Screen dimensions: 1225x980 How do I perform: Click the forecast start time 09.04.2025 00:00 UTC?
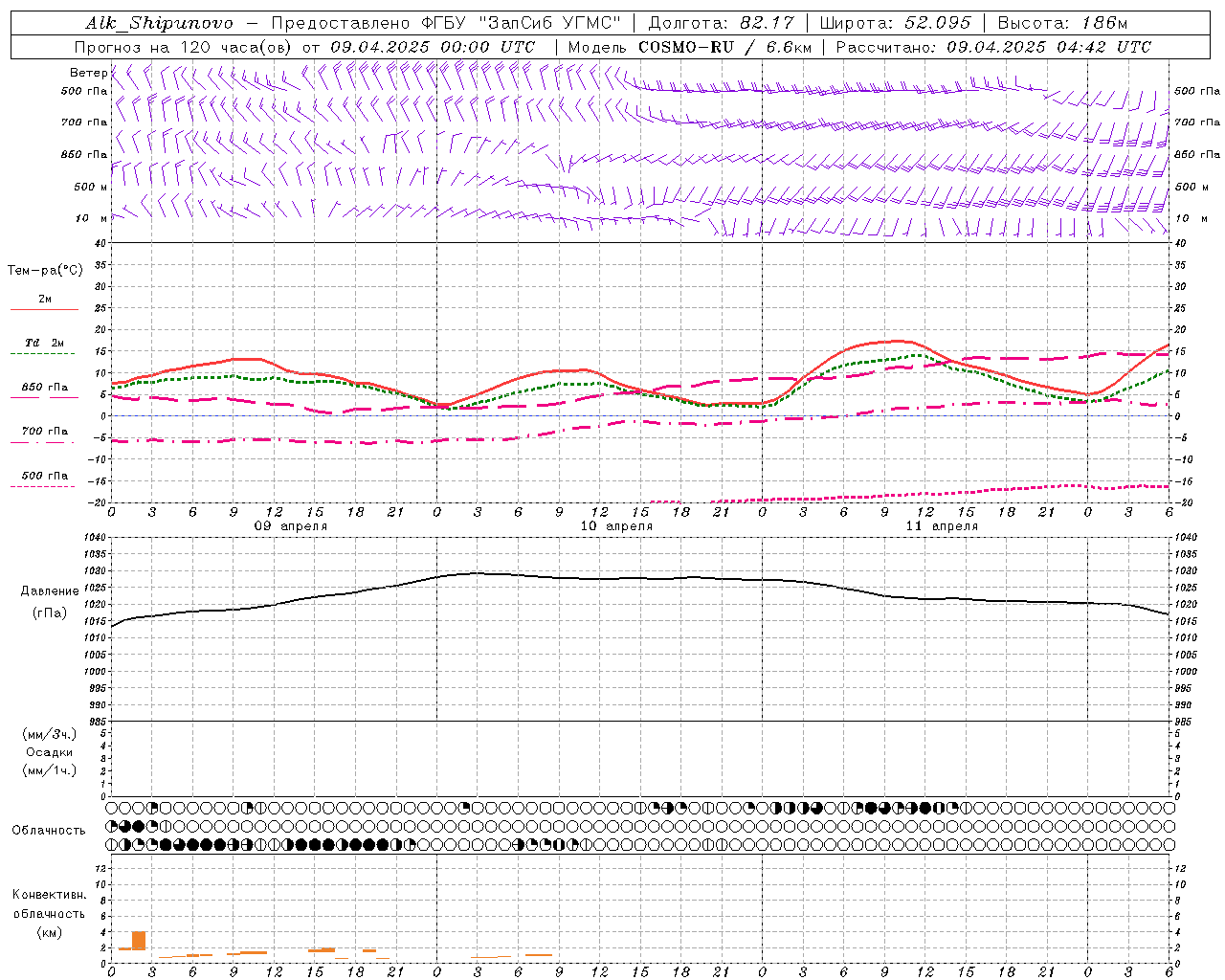(433, 47)
